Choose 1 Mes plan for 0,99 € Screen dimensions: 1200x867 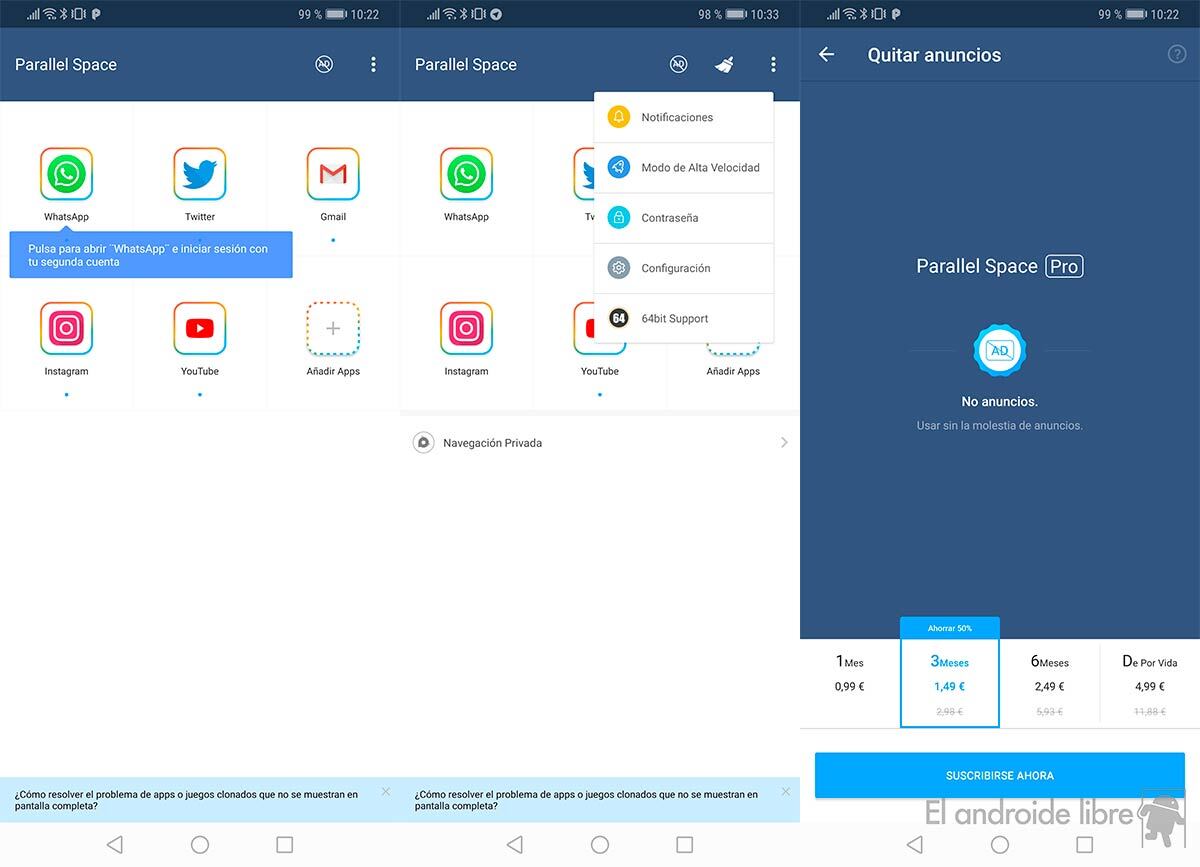pos(850,684)
